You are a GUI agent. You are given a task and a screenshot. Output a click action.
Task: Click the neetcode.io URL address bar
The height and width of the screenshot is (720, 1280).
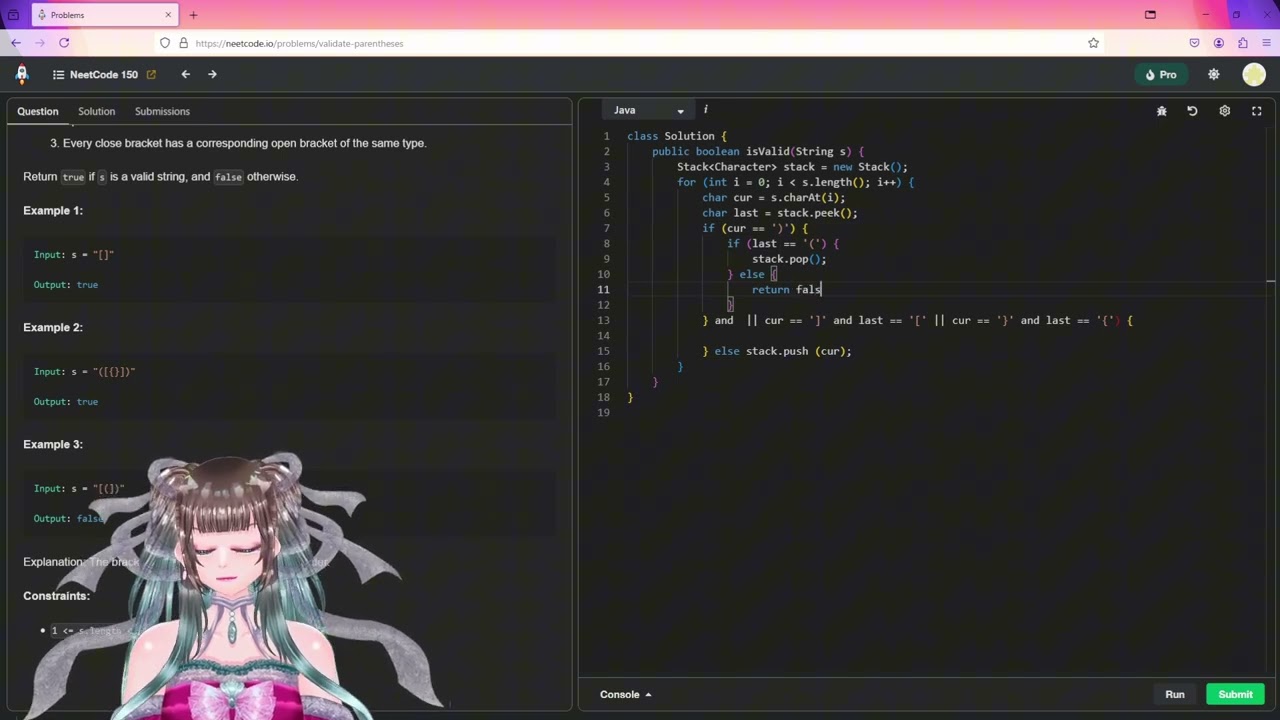coord(630,43)
